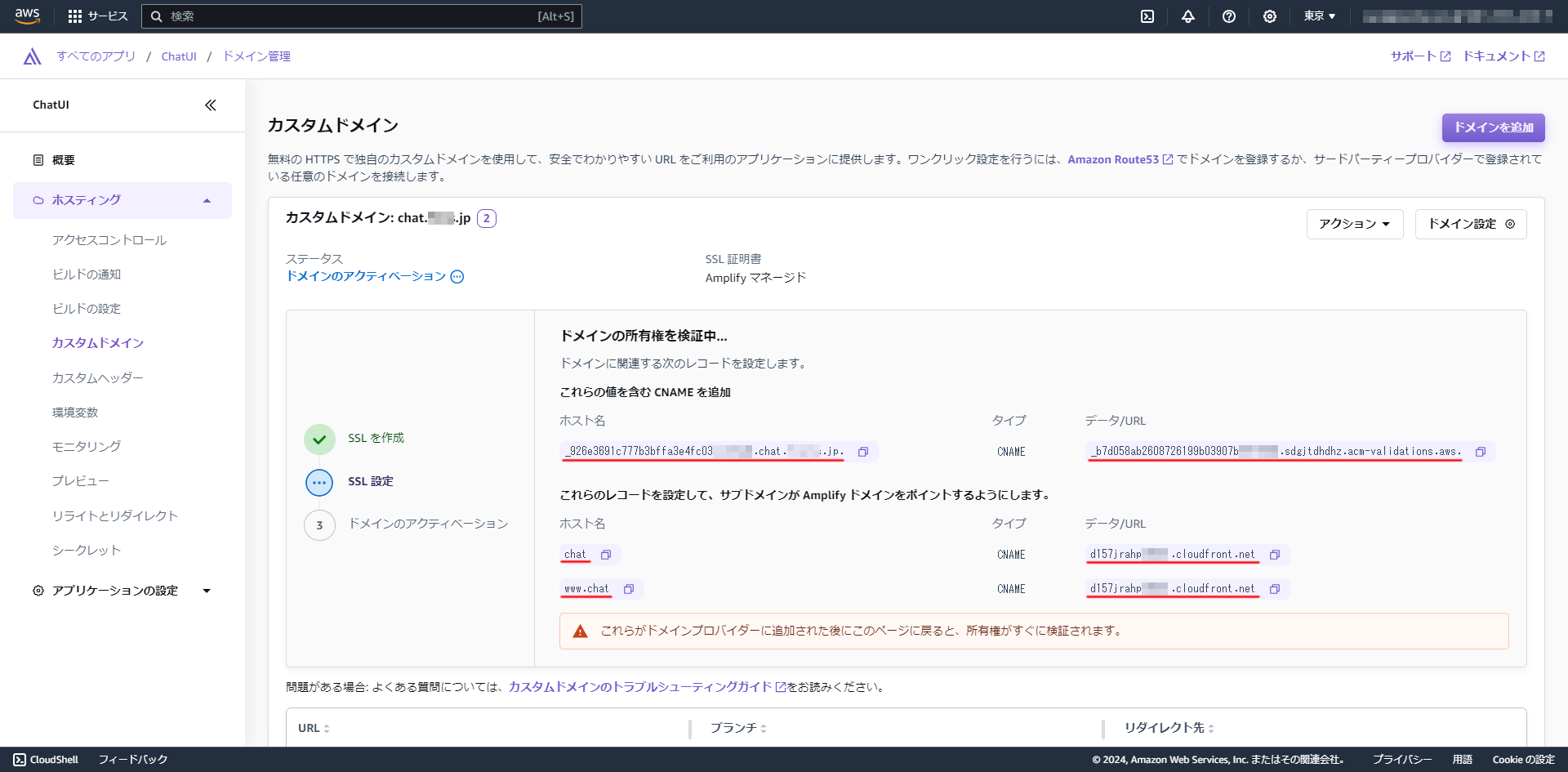Open カスタムドメインのトラブルシューティングガイド link

[647, 687]
